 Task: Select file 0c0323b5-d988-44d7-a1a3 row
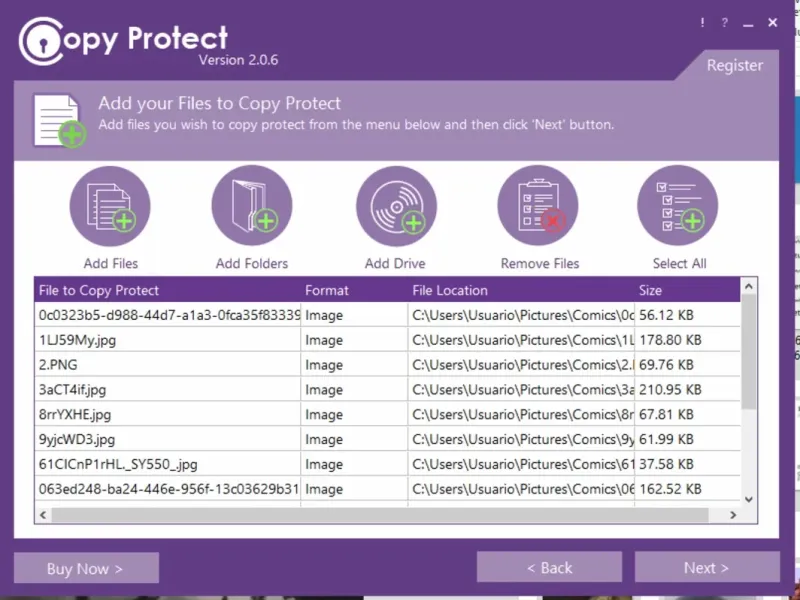click(x=387, y=315)
